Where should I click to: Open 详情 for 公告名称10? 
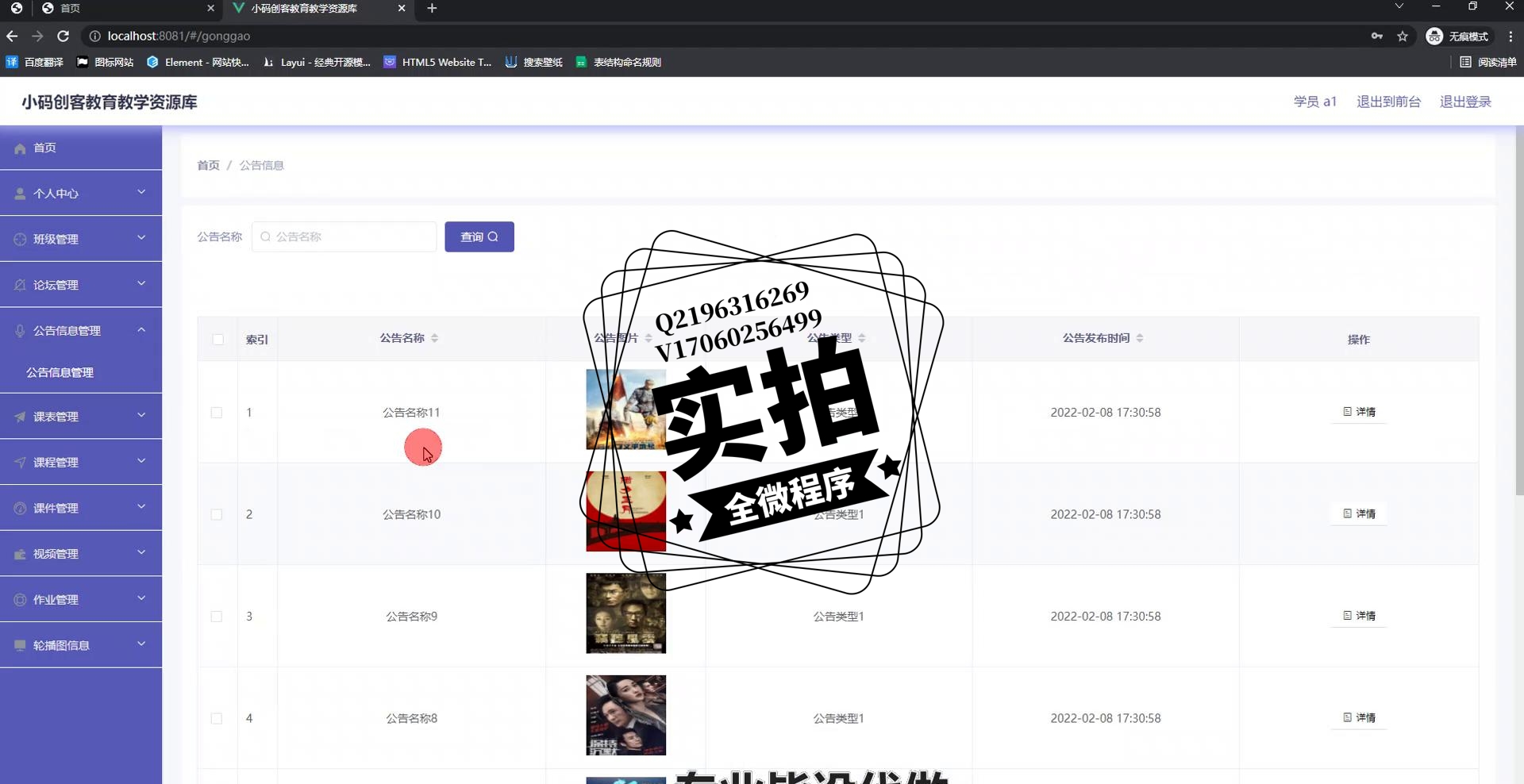pos(1359,513)
